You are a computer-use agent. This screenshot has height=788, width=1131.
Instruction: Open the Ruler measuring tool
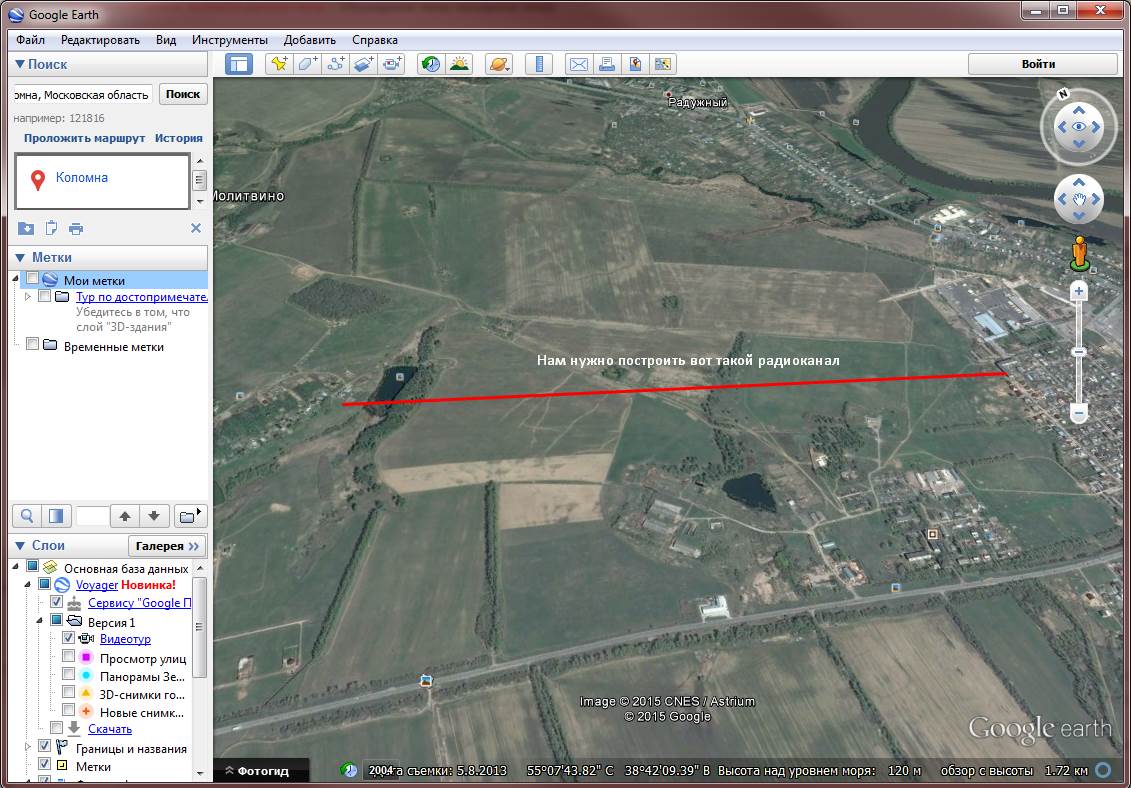tap(538, 64)
